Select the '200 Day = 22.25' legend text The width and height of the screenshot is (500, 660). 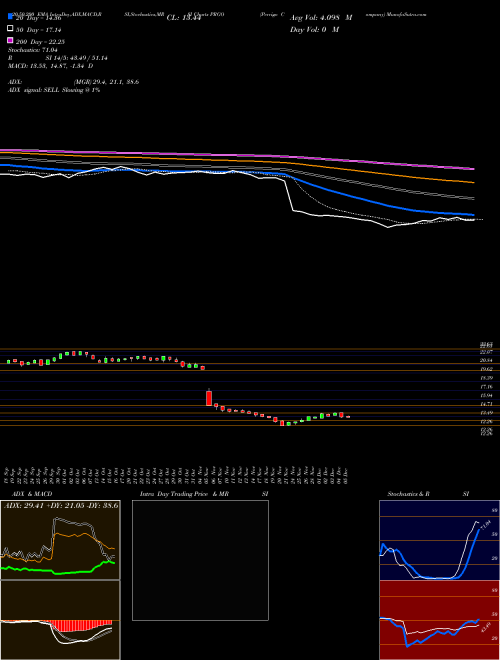[x=40, y=42]
